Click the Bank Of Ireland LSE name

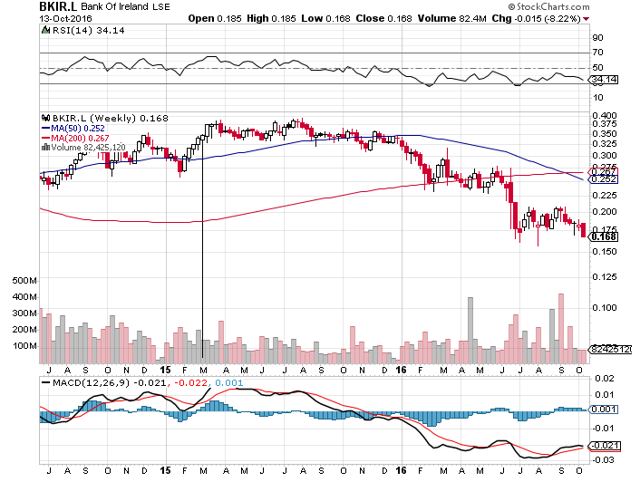125,7
